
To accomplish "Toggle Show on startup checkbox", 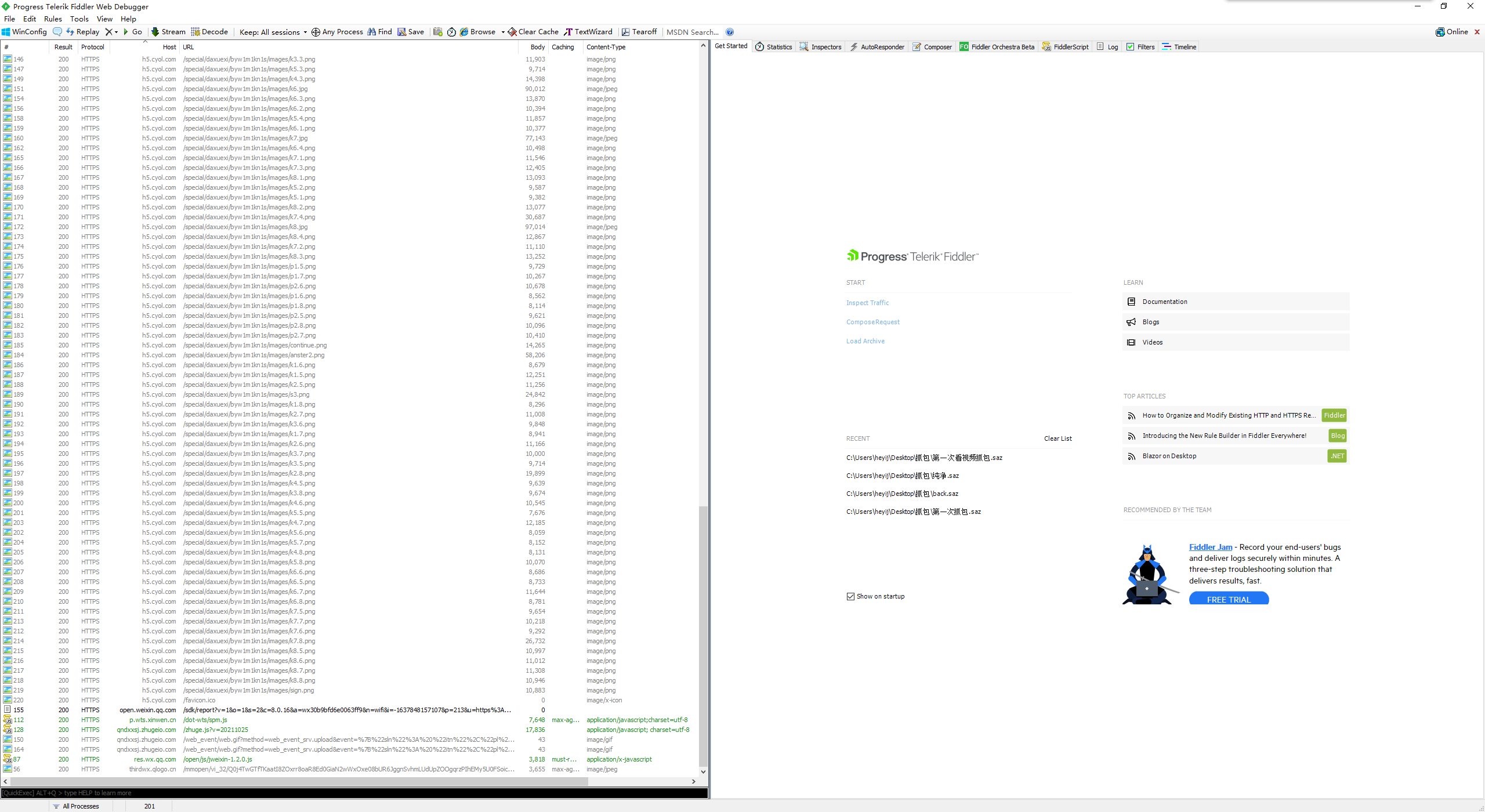I will [850, 596].
